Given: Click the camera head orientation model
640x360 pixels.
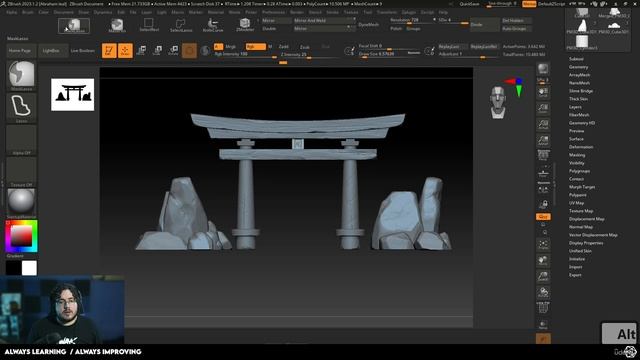Looking at the screenshot, I should click(x=498, y=102).
